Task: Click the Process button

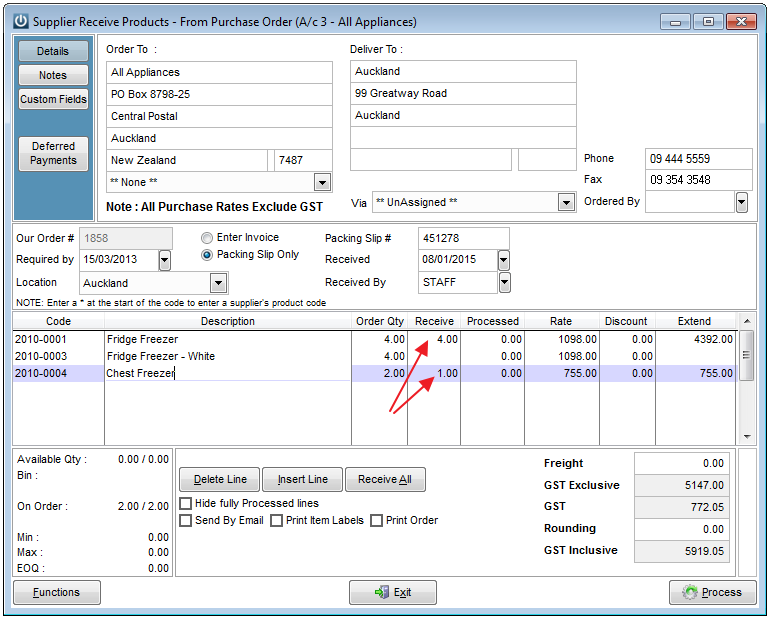Action: (x=712, y=593)
